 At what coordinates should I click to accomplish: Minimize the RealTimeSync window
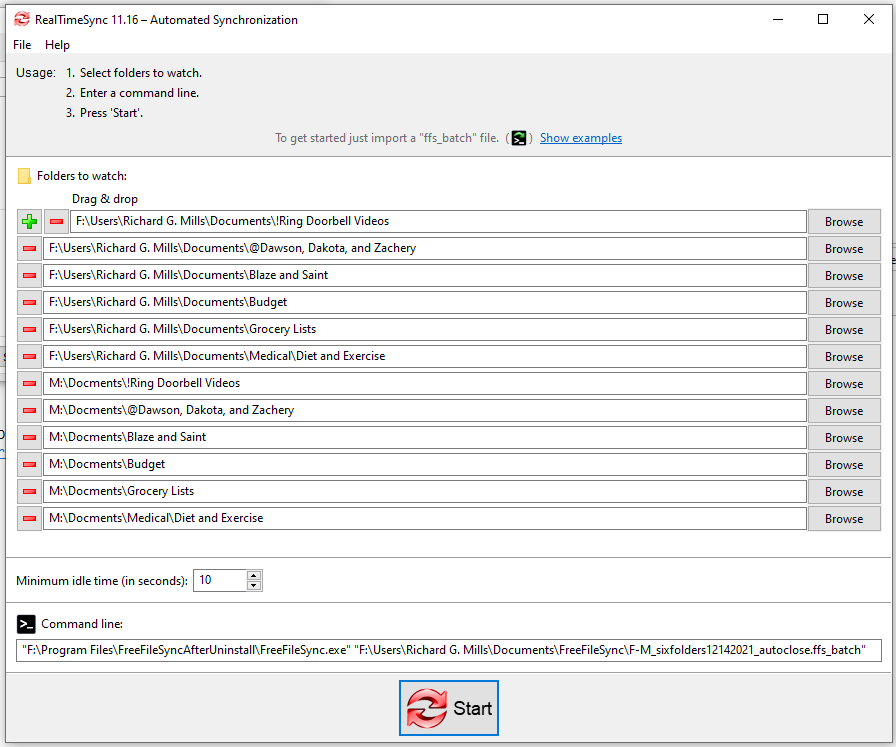[x=778, y=19]
